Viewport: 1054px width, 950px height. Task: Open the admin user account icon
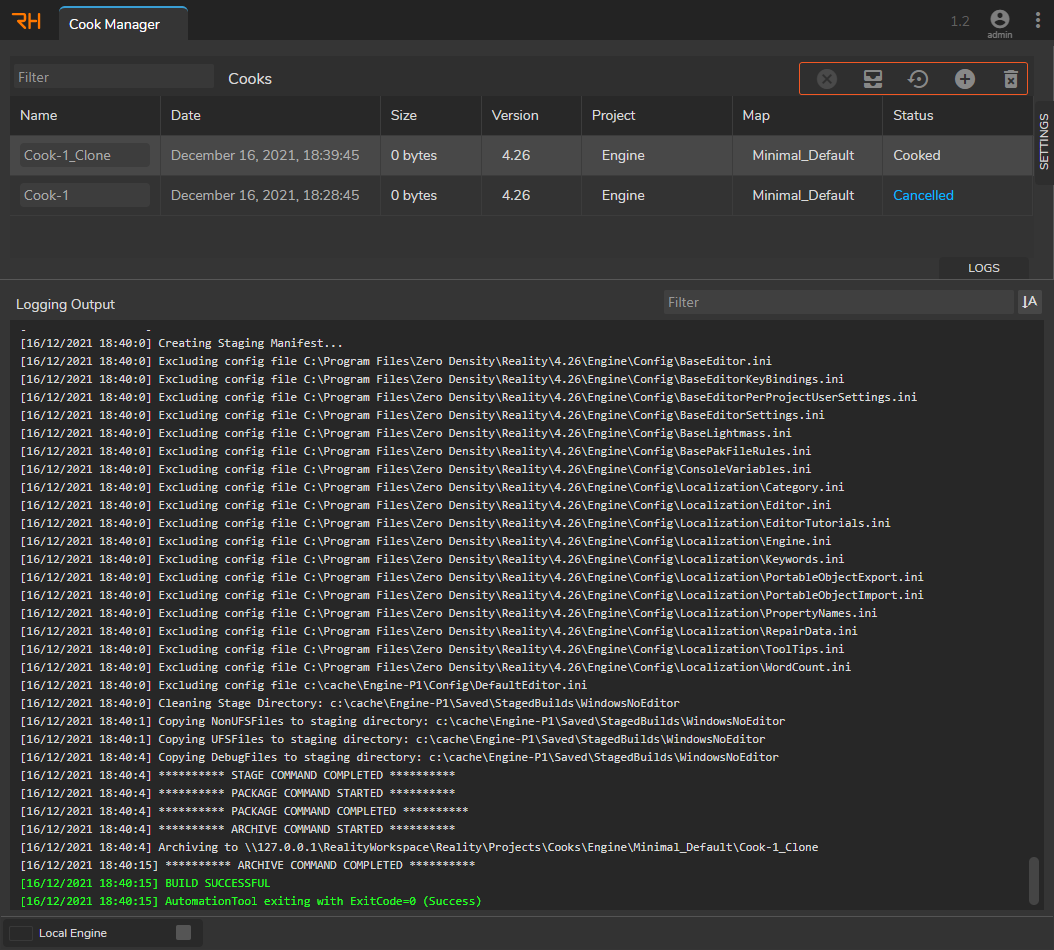pyautogui.click(x=1000, y=19)
